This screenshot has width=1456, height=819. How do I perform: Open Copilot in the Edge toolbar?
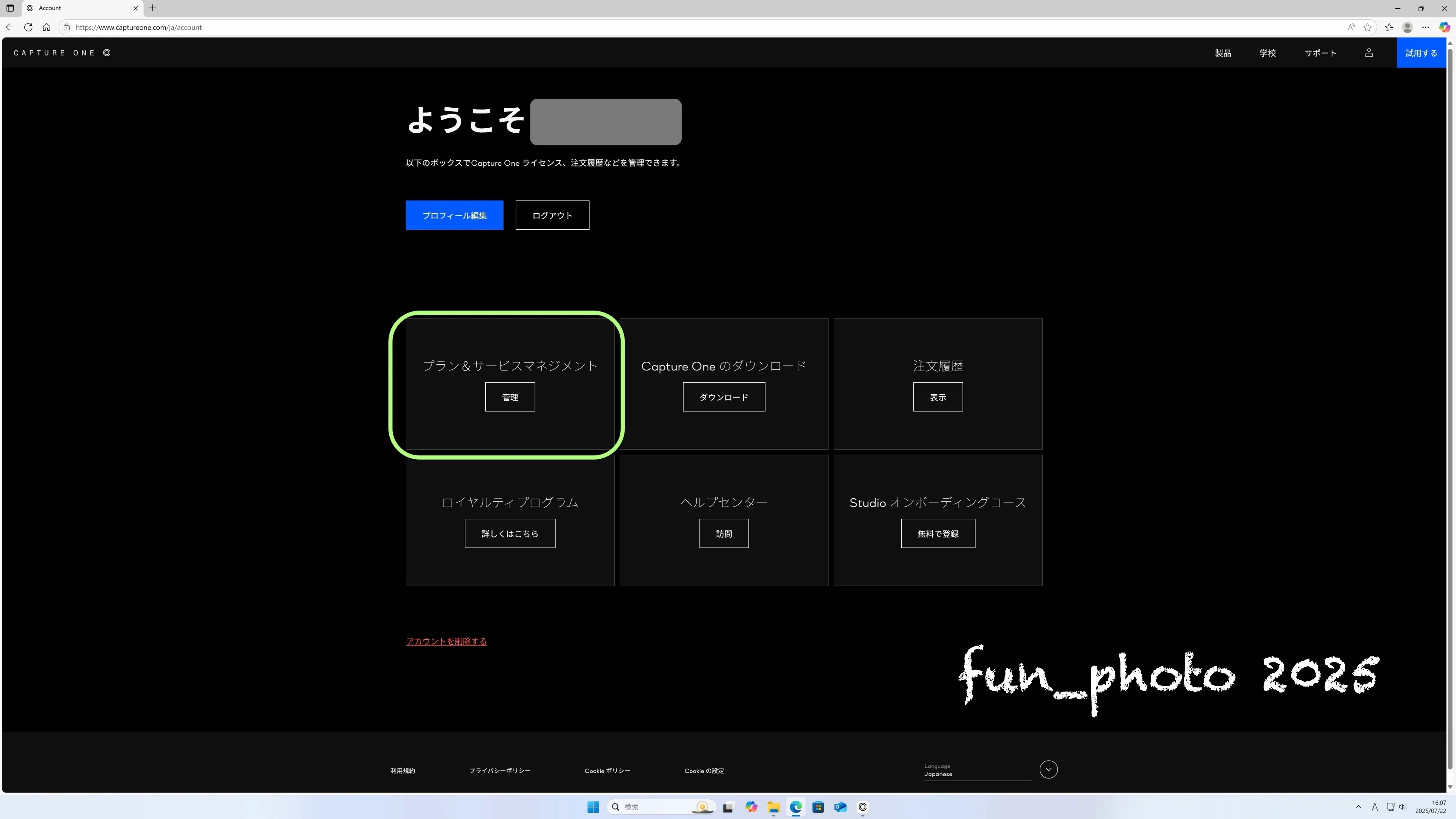[1444, 27]
